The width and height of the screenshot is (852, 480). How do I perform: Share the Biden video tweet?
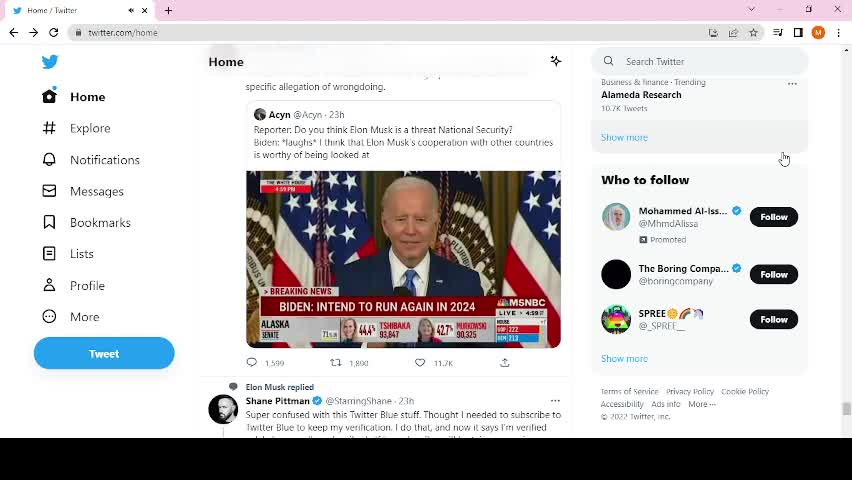pos(504,363)
